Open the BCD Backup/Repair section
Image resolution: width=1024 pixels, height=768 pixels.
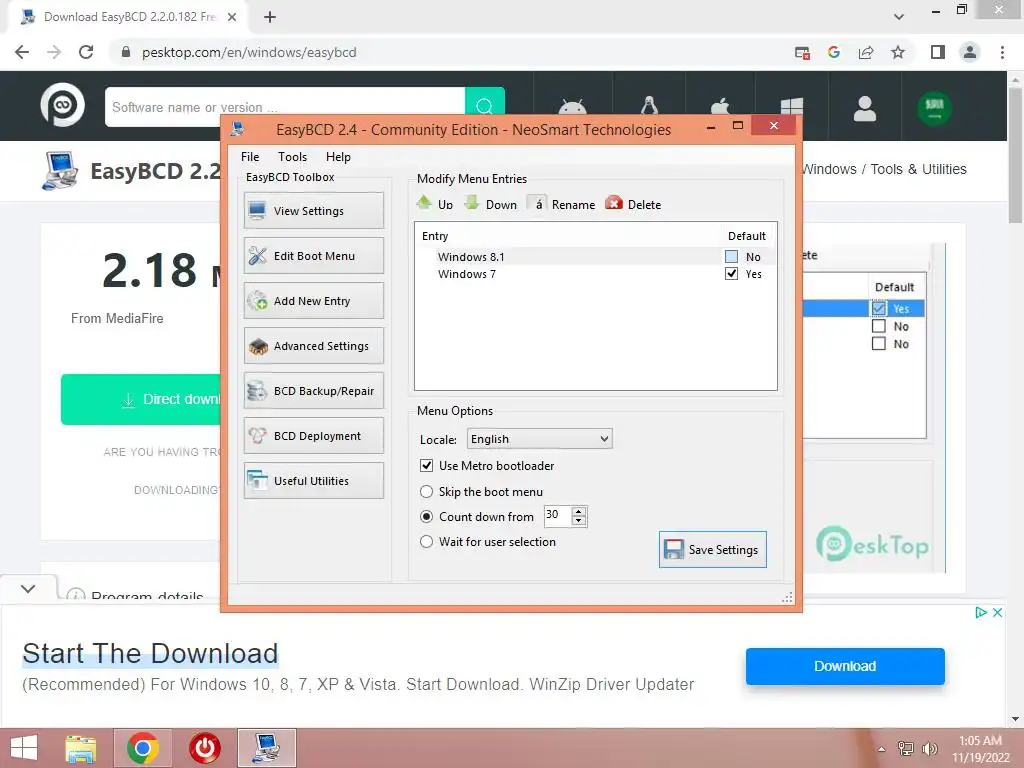coord(313,391)
